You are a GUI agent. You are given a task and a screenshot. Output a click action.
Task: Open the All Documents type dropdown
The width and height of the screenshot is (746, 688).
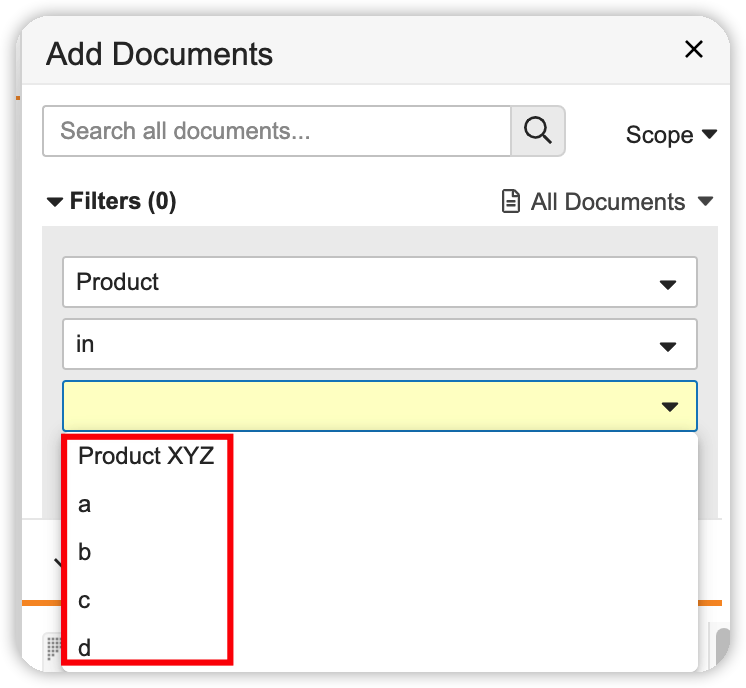pos(608,202)
